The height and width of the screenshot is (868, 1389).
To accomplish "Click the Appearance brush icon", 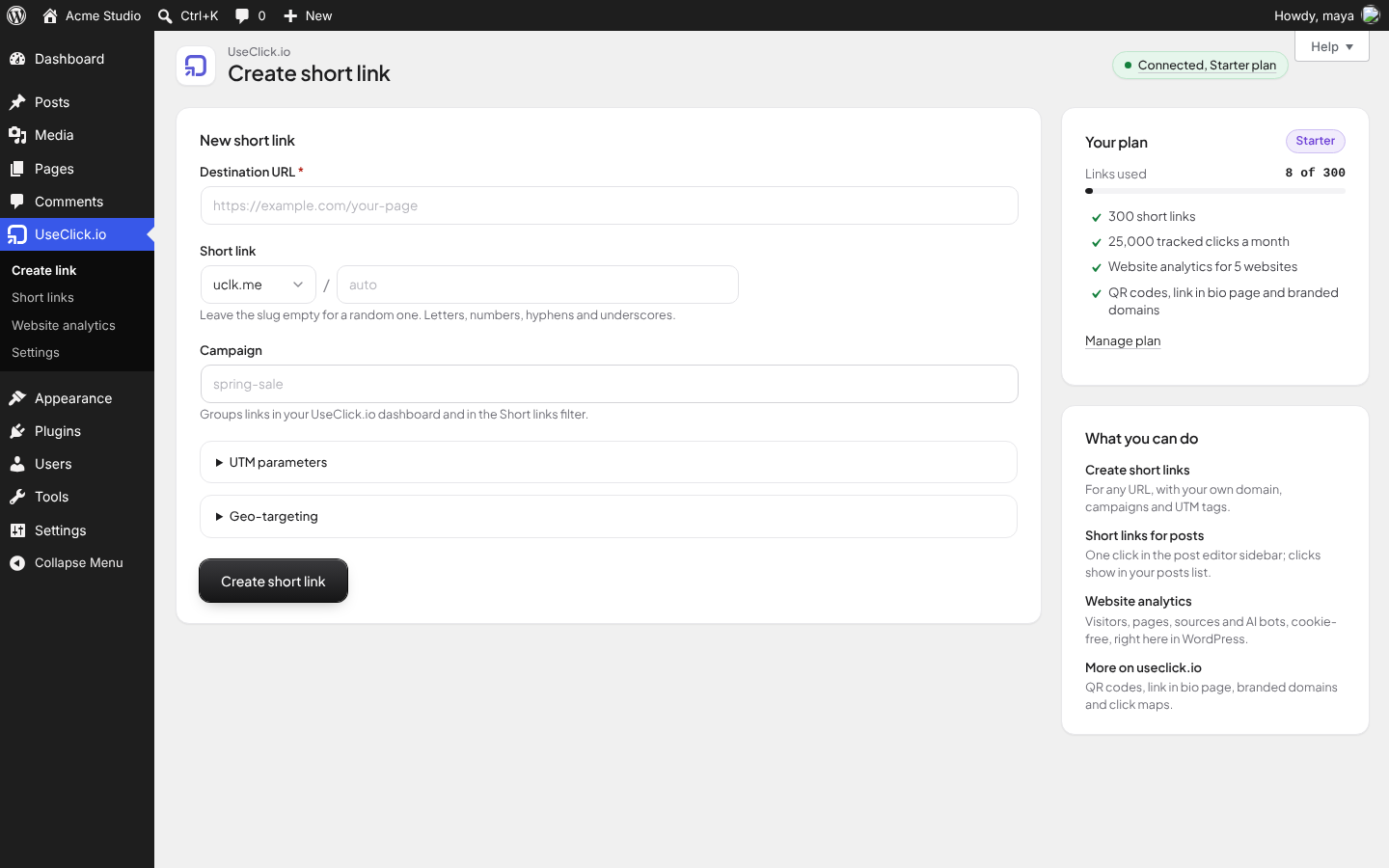I will click(17, 398).
